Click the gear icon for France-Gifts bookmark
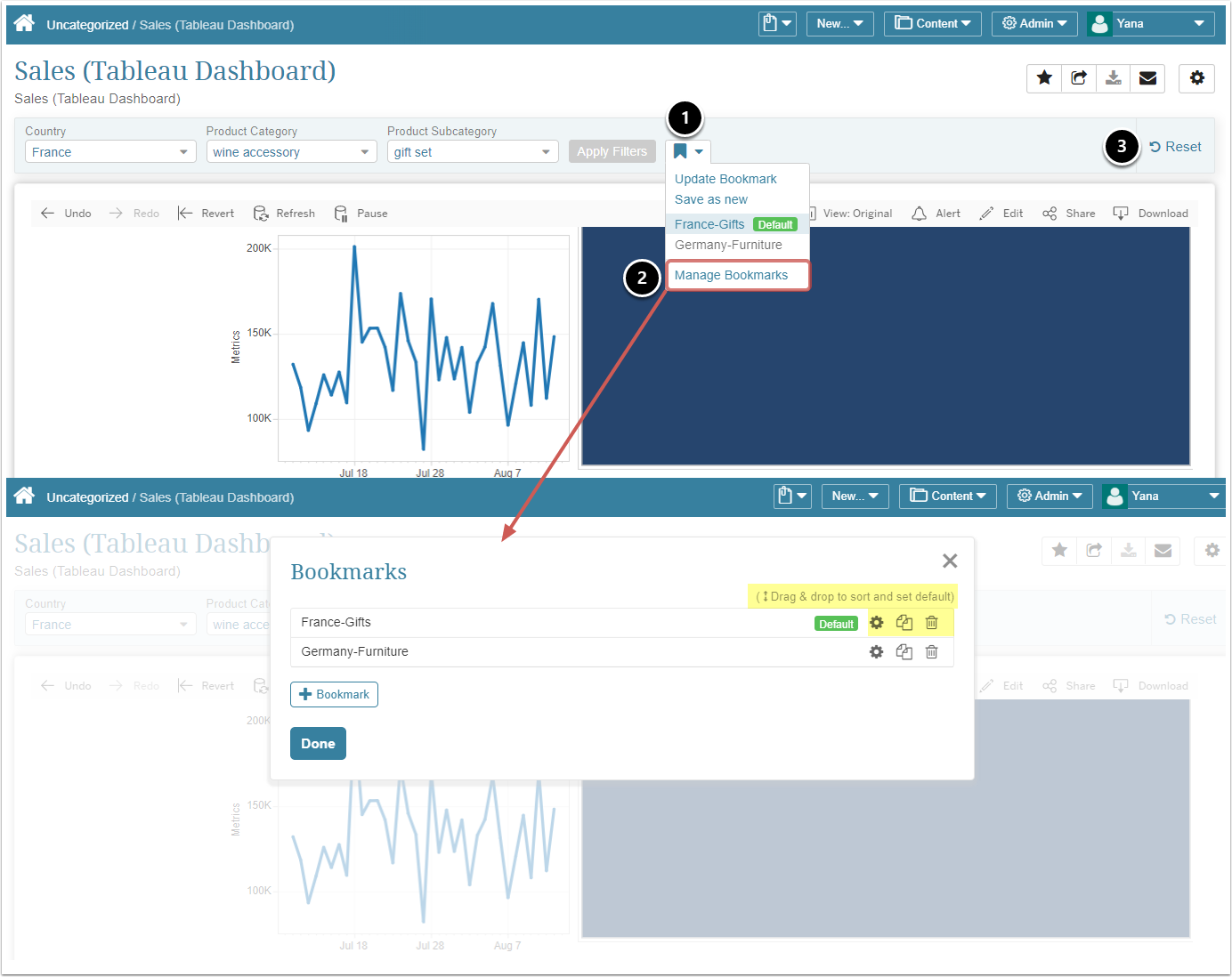The height and width of the screenshot is (977, 1232). click(876, 623)
